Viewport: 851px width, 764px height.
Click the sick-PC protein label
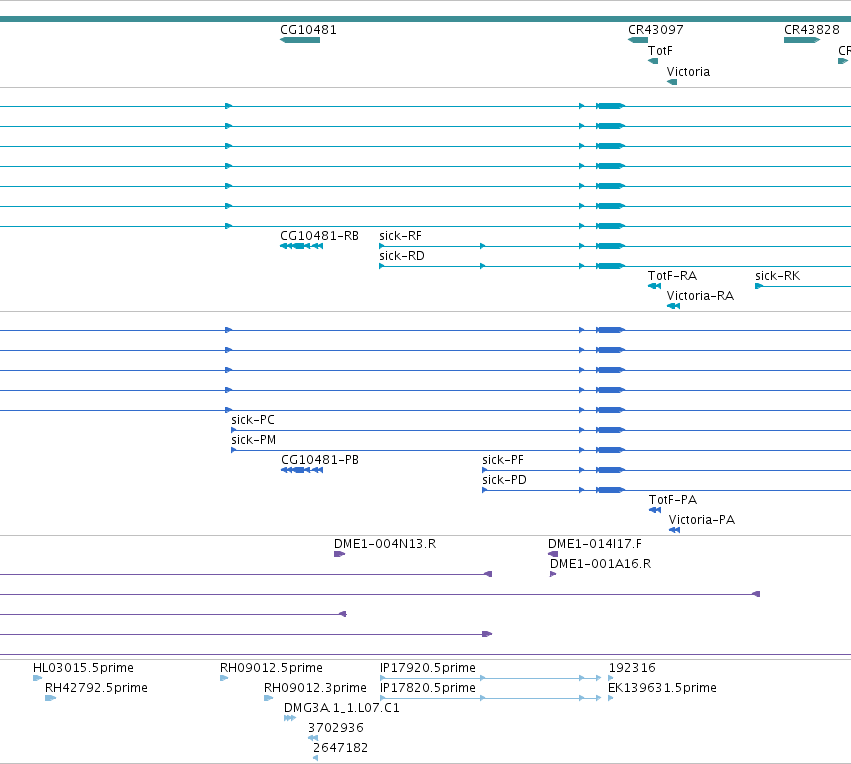point(253,420)
